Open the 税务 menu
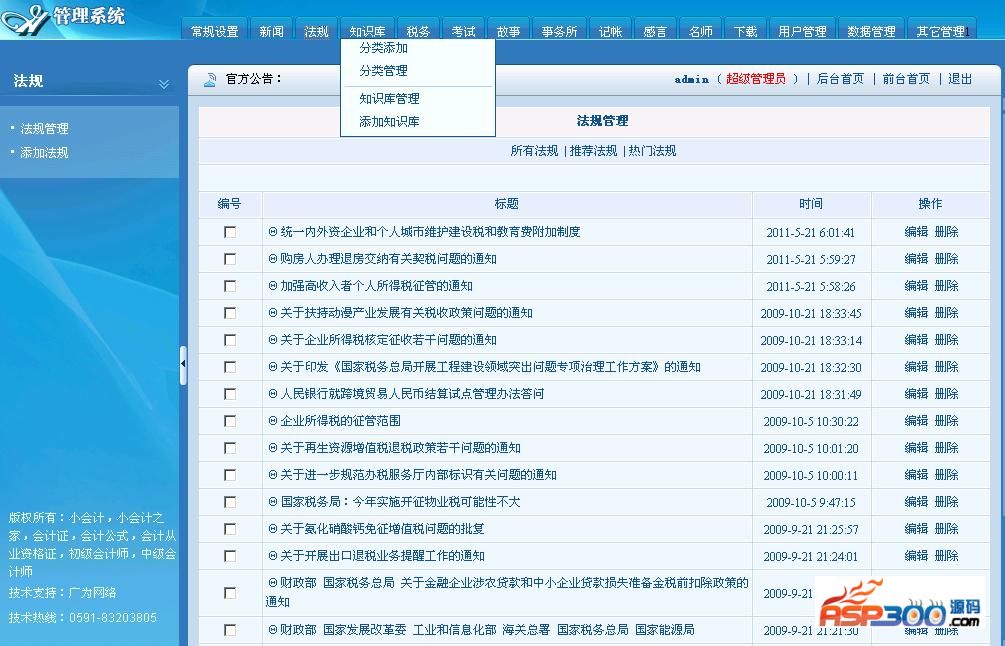The width and height of the screenshot is (1005, 646). [x=419, y=31]
